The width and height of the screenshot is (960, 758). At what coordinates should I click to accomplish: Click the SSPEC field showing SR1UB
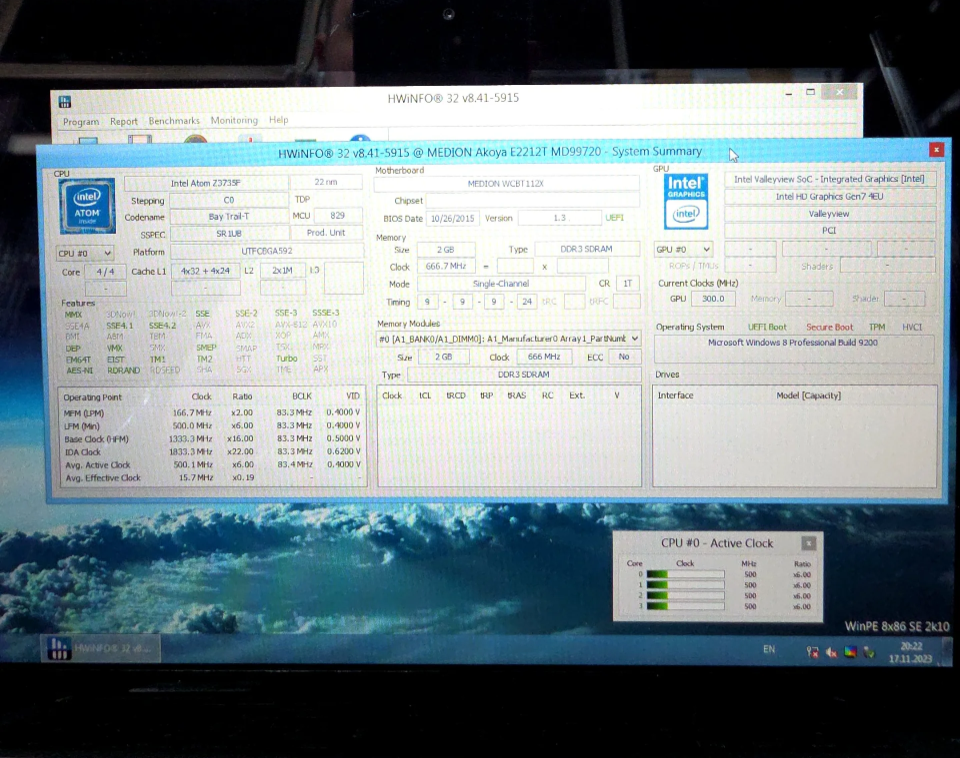click(x=228, y=233)
